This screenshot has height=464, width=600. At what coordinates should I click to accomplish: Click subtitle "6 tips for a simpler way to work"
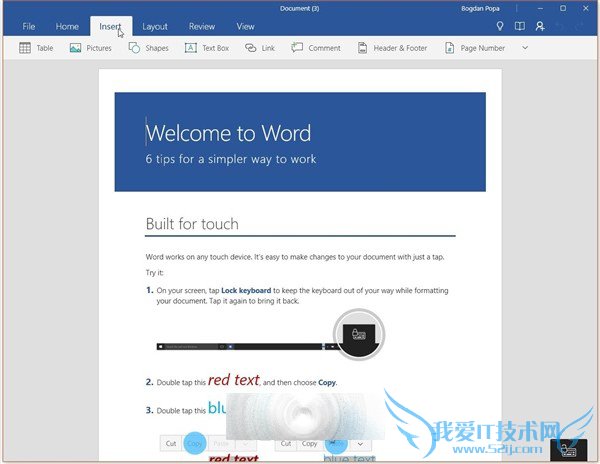(x=231, y=159)
